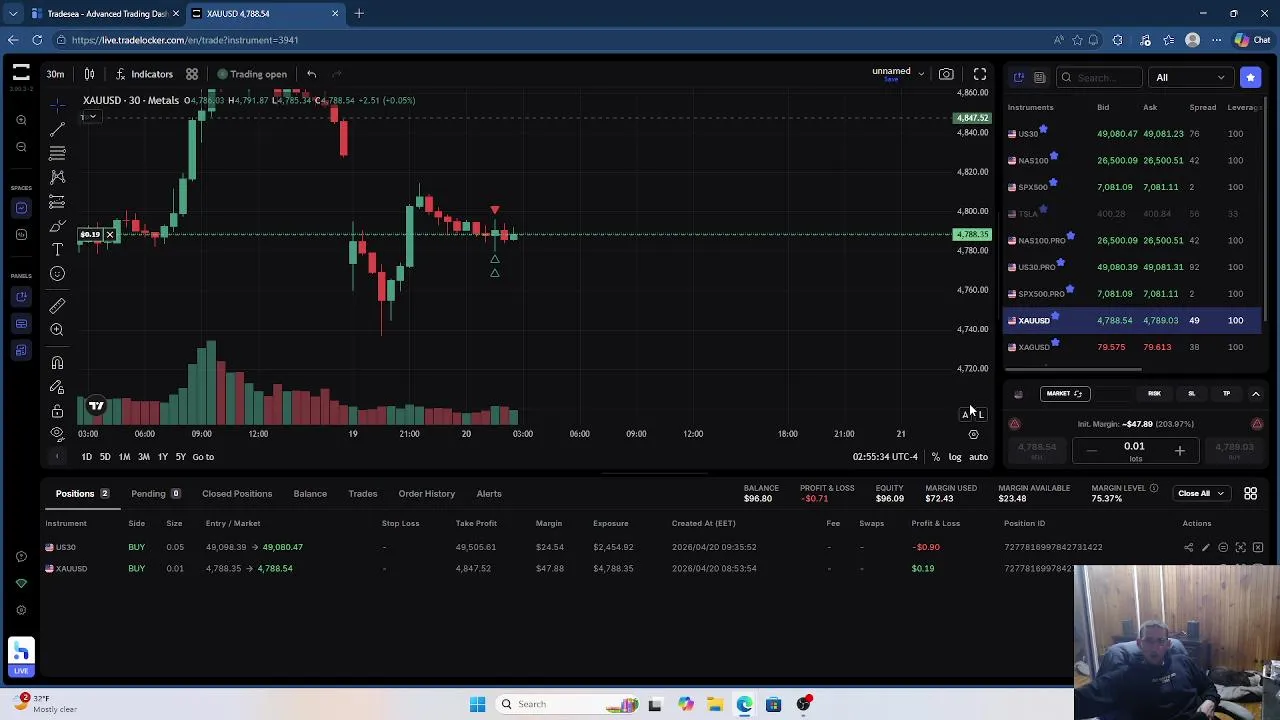Click the magnifier plus icon in left sidebar
Image resolution: width=1280 pixels, height=720 pixels.
(21, 120)
